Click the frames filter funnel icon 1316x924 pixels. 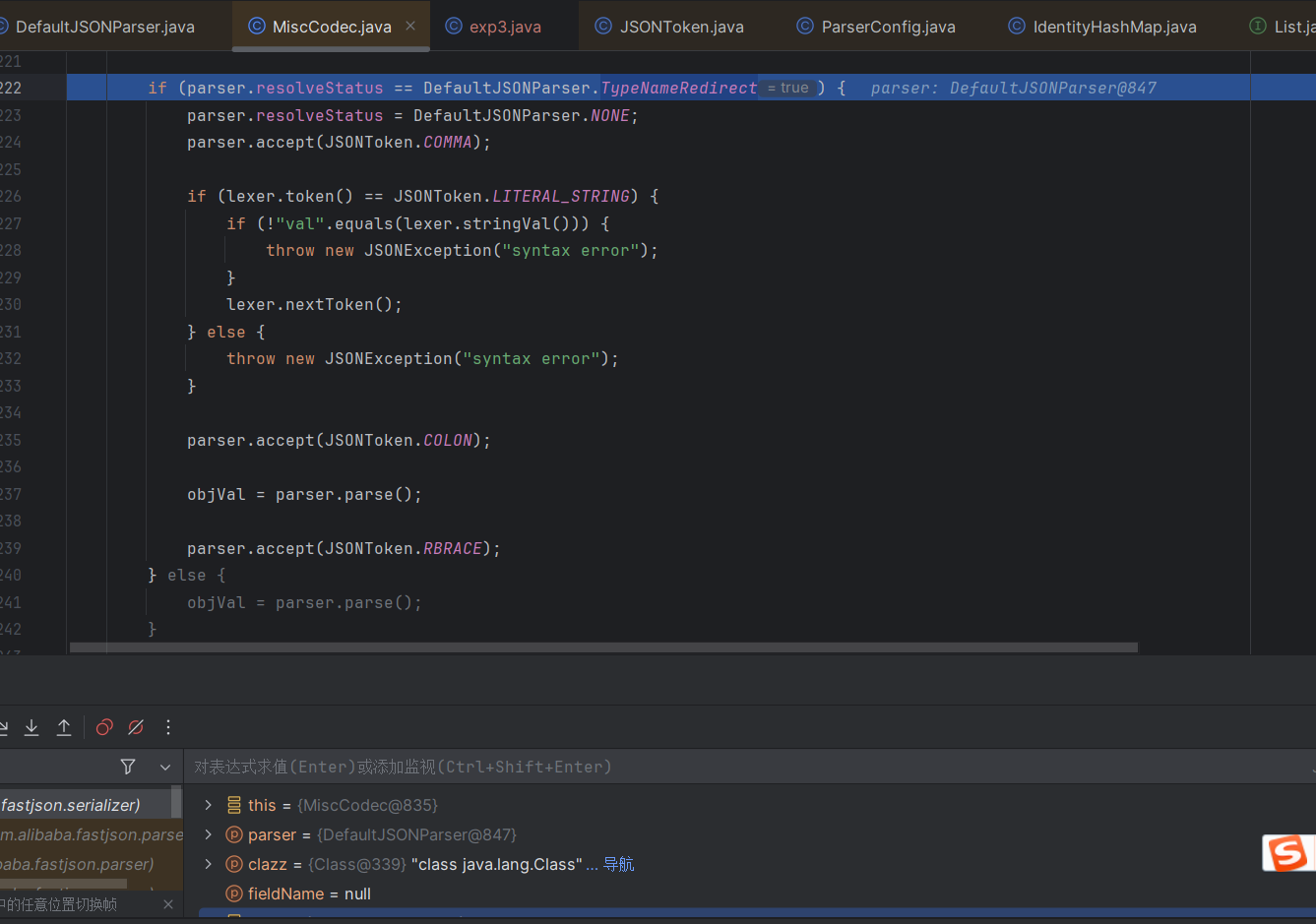tap(128, 767)
